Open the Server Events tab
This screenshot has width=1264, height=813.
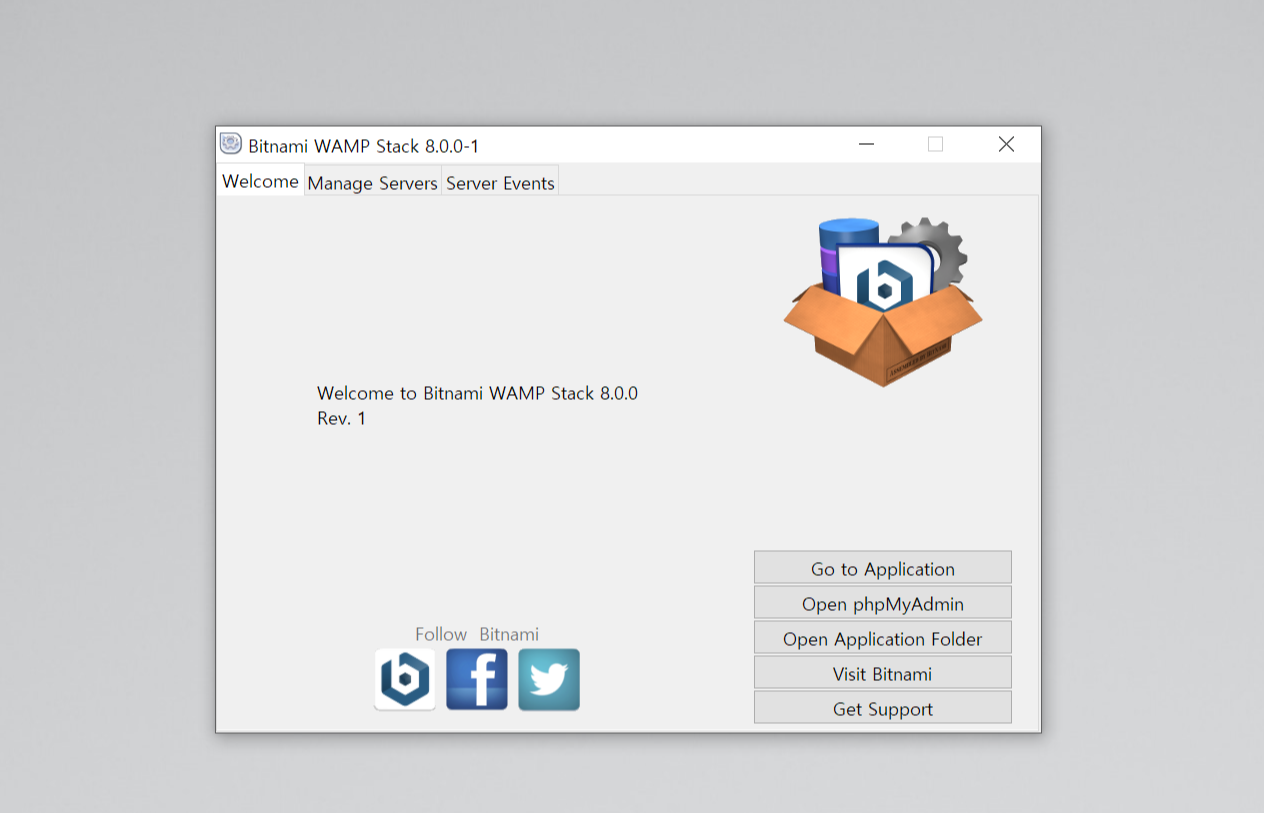(500, 183)
